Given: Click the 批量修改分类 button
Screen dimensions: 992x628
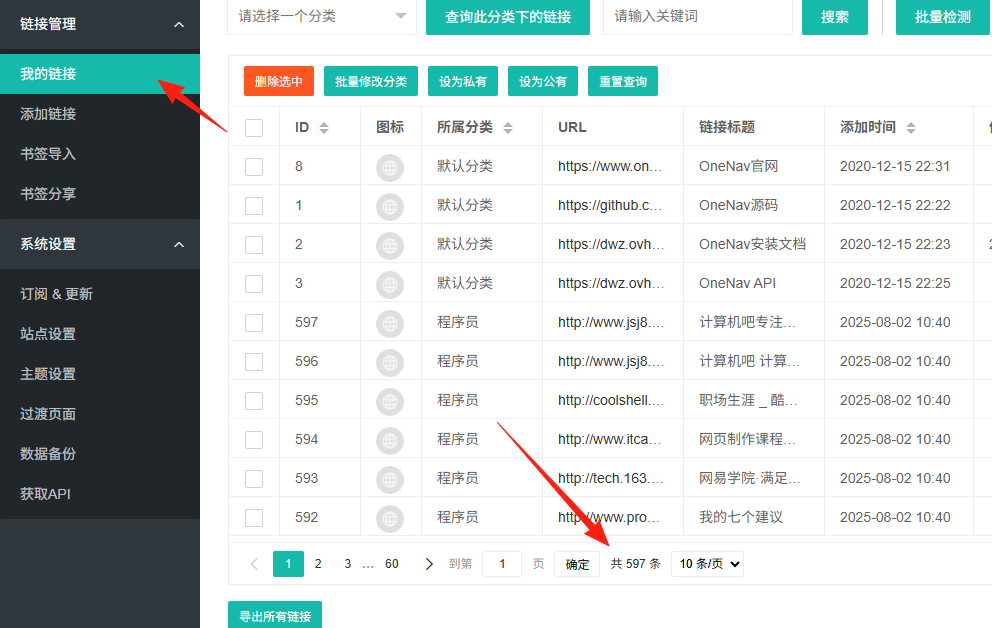Looking at the screenshot, I should (371, 81).
